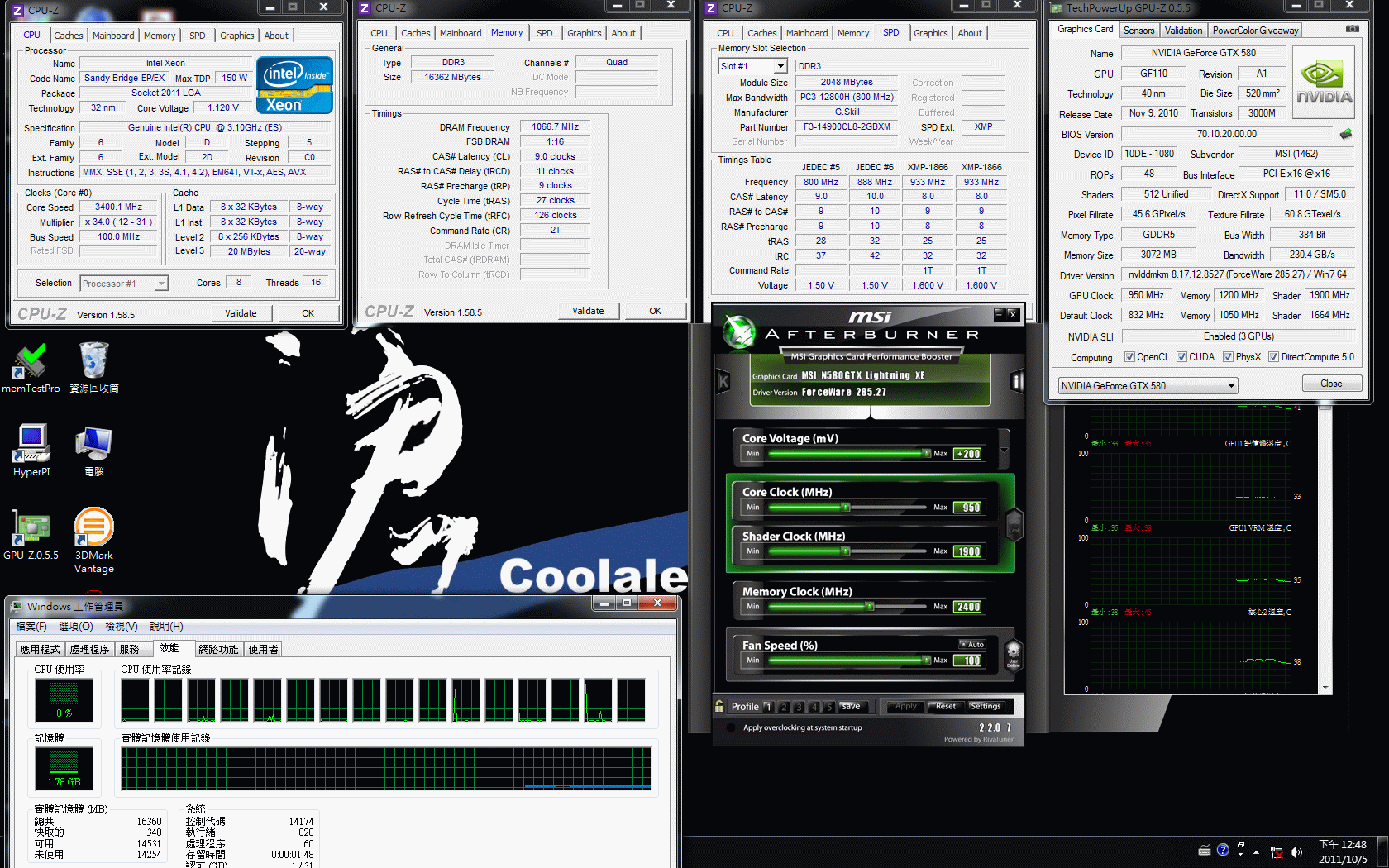Image resolution: width=1389 pixels, height=868 pixels.
Task: Click the Memory Clock slider handle
Action: point(869,606)
